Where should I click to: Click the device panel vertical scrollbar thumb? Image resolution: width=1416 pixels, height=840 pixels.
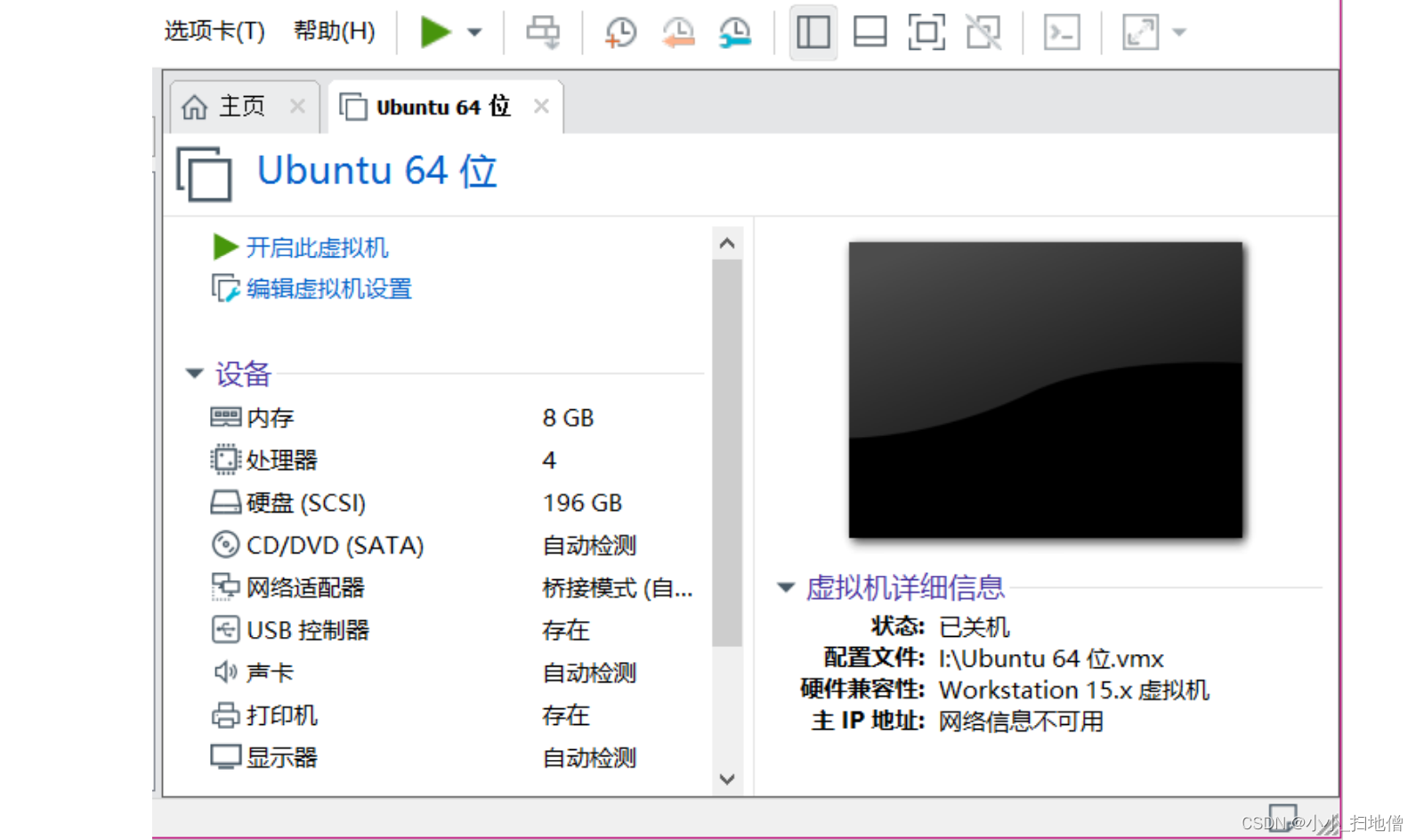[727, 452]
